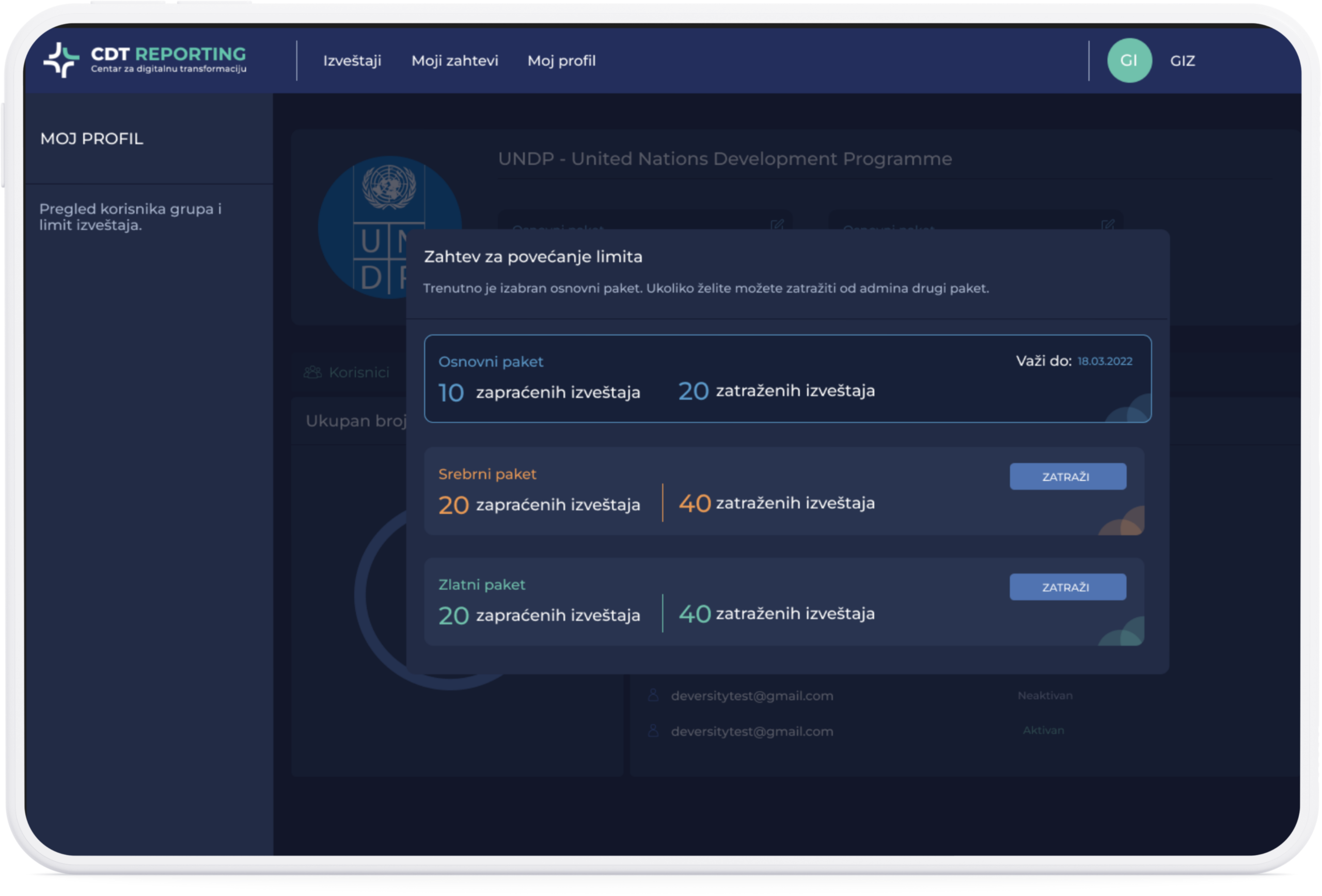Click the GIZ username label
This screenshot has height=896, width=1322.
pos(1182,61)
